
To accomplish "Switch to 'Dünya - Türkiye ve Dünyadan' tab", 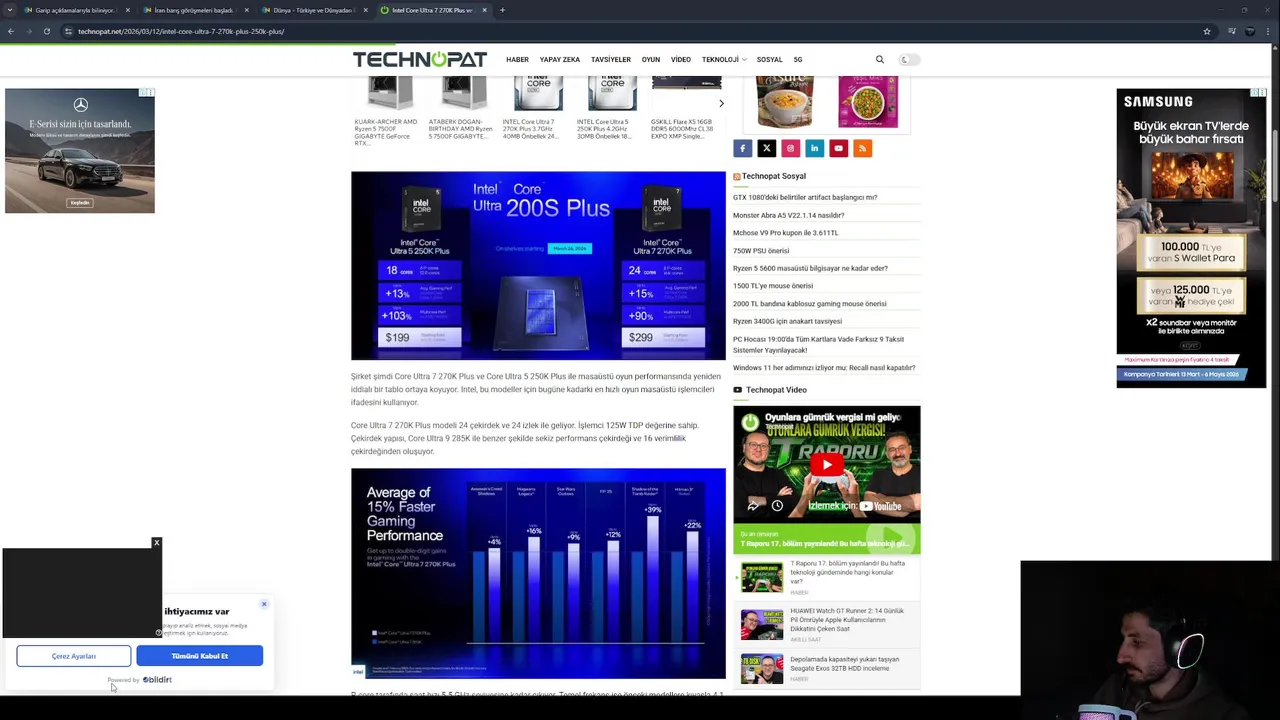I will coord(312,10).
